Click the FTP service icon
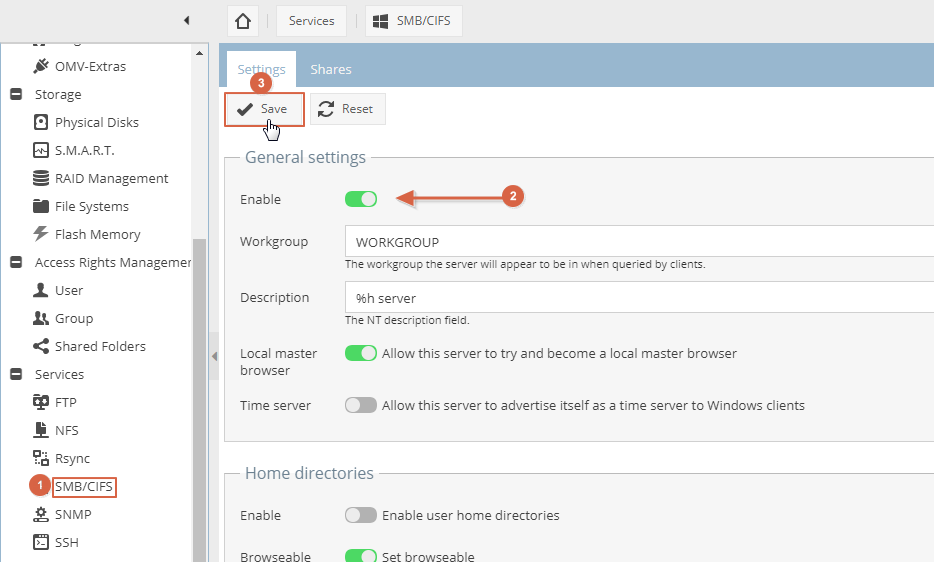Screen dimensions: 934x562 pyautogui.click(x=41, y=402)
